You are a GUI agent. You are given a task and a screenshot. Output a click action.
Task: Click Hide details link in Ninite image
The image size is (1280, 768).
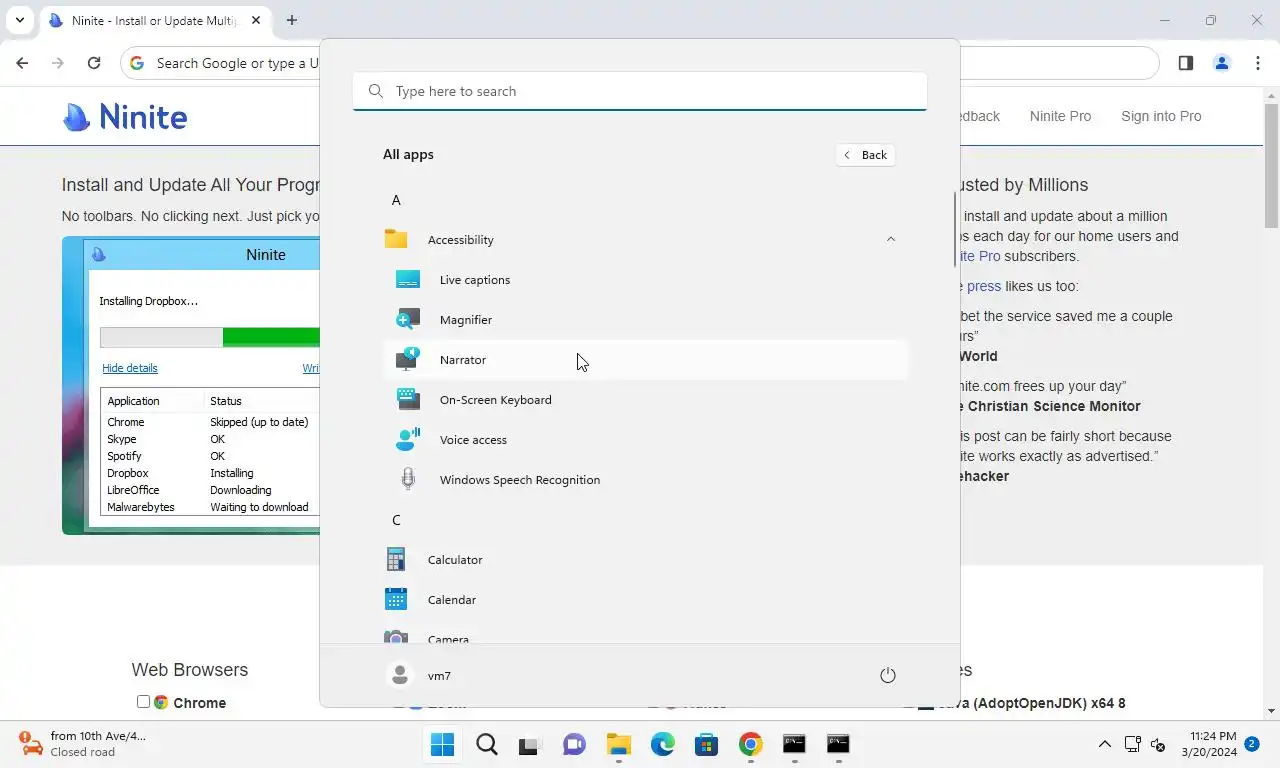130,368
